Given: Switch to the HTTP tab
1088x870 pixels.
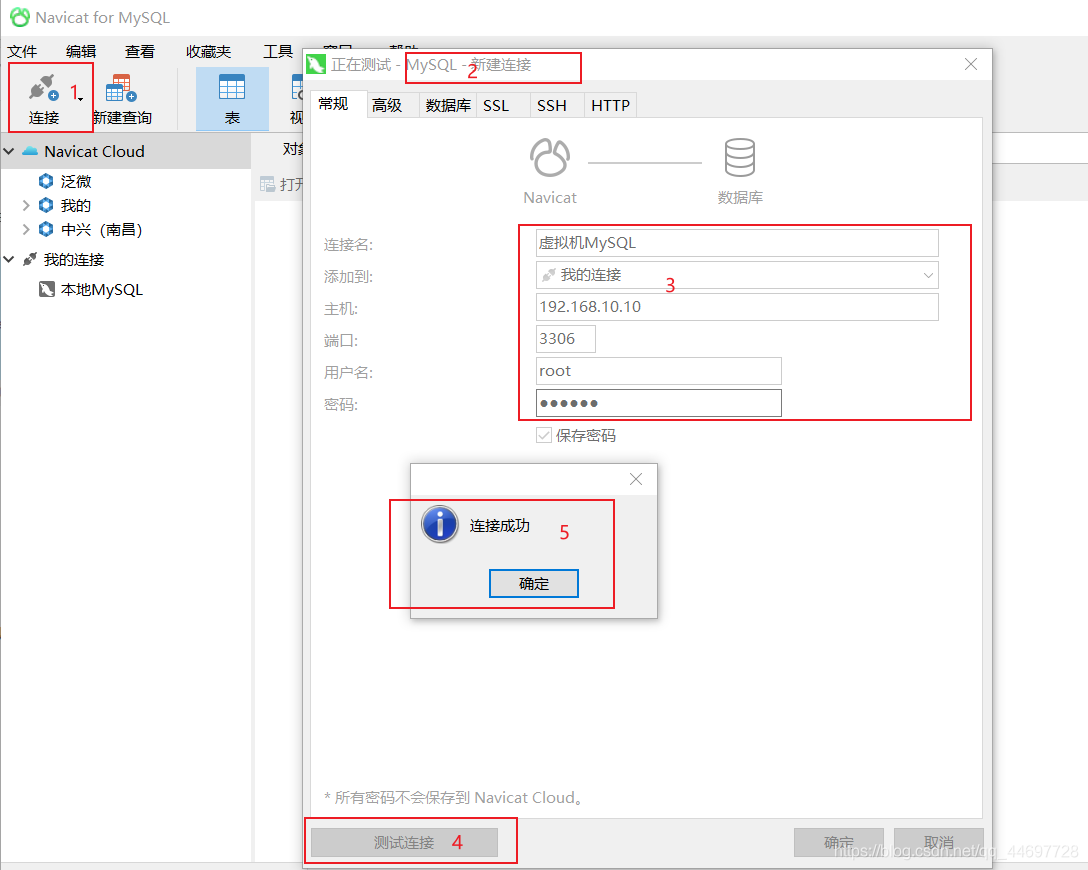Looking at the screenshot, I should click(x=611, y=105).
